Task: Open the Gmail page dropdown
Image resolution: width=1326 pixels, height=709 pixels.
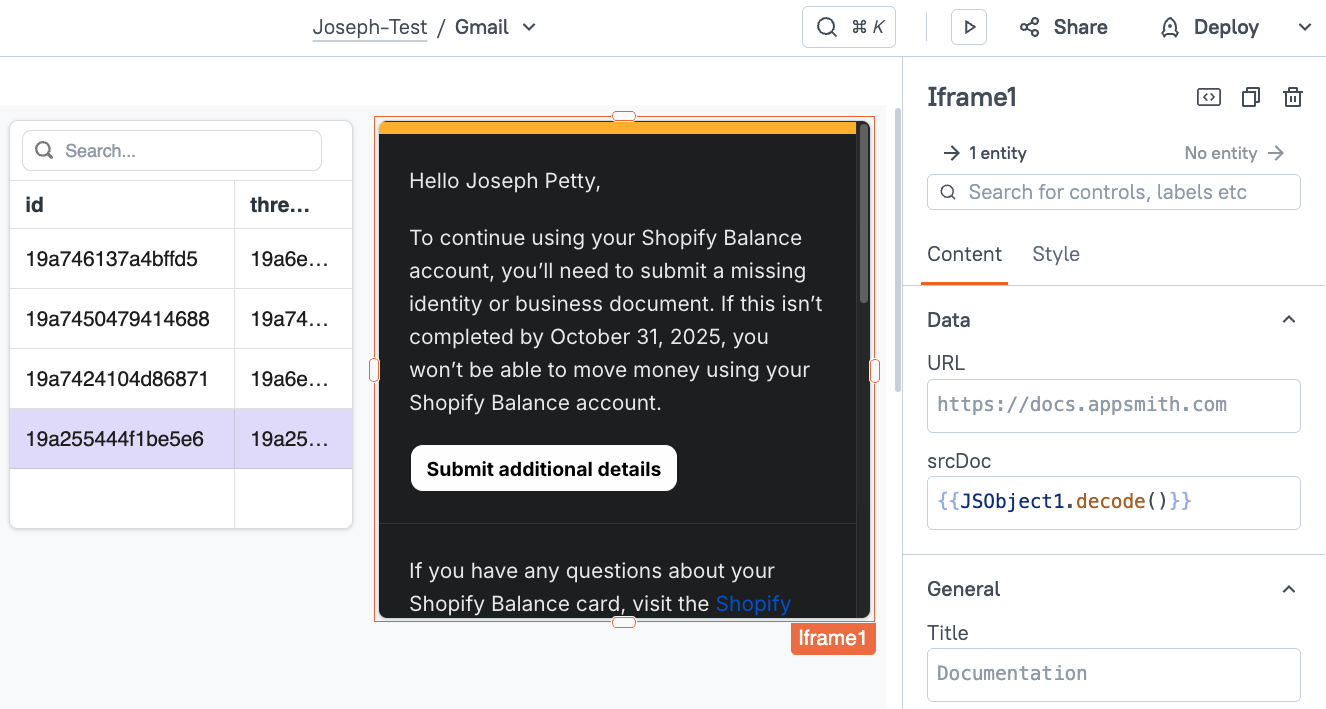Action: pos(529,28)
